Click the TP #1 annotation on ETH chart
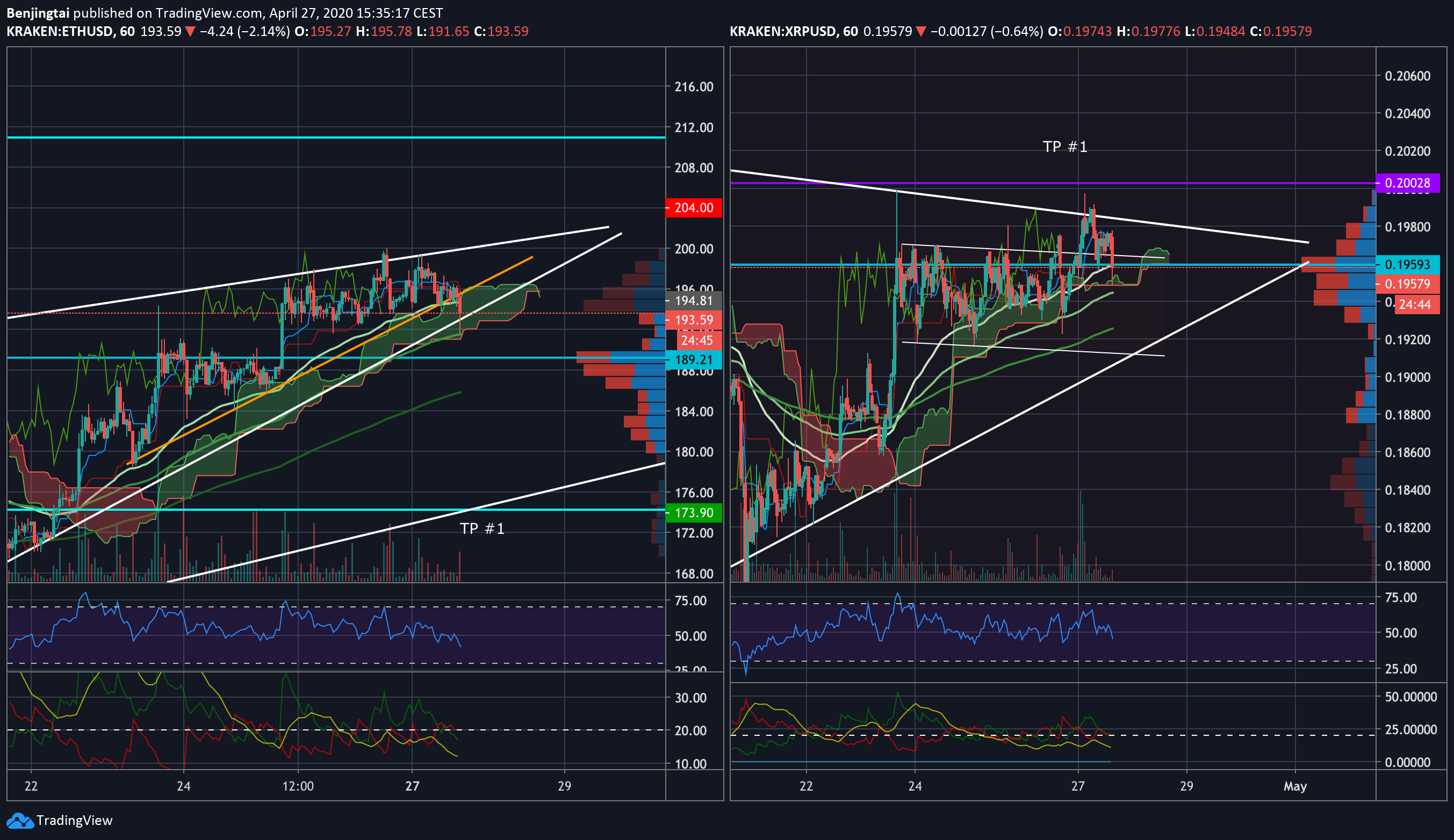This screenshot has height=840, width=1454. pos(483,528)
